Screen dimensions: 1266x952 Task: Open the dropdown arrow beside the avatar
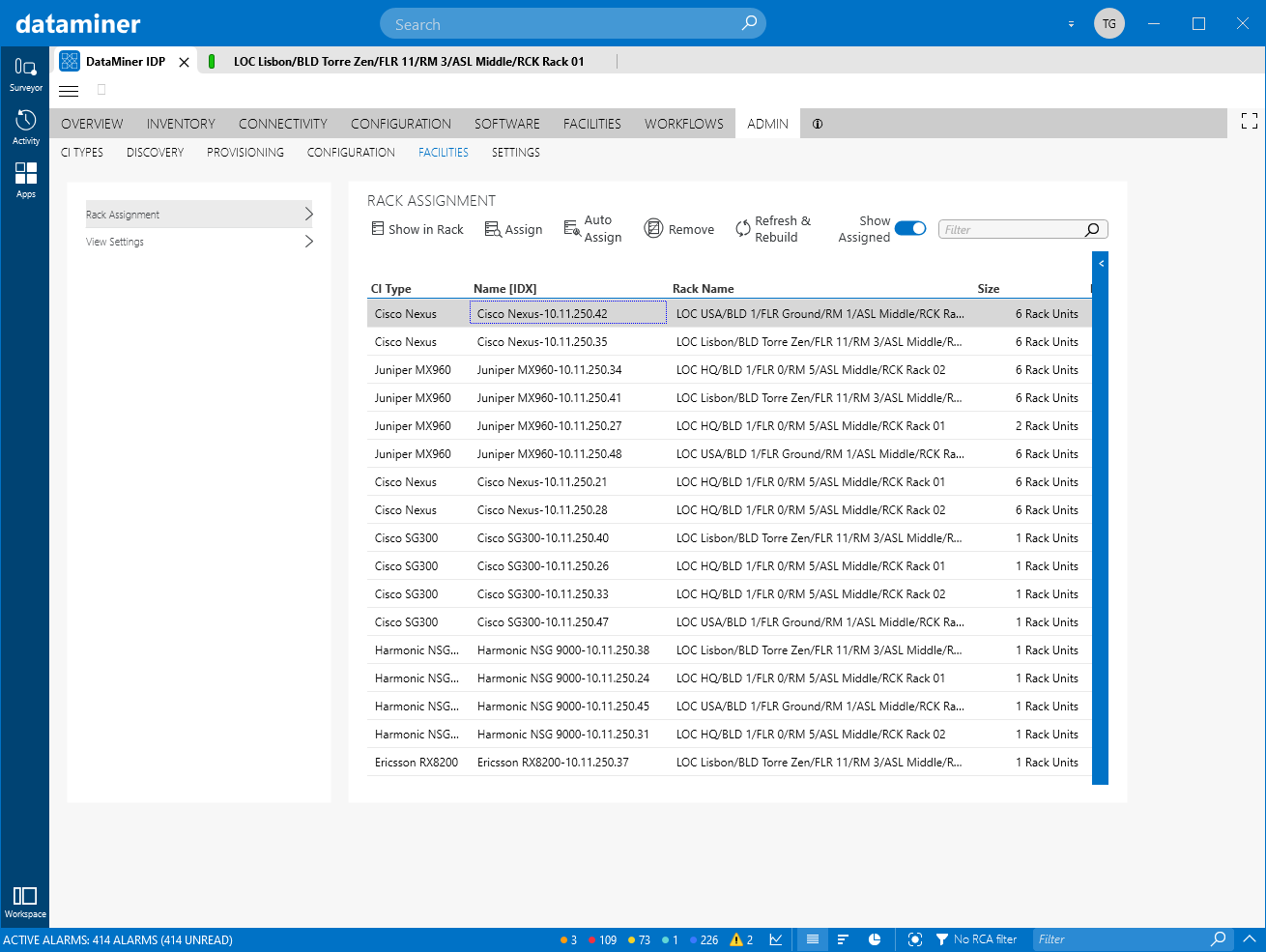pos(1071,24)
